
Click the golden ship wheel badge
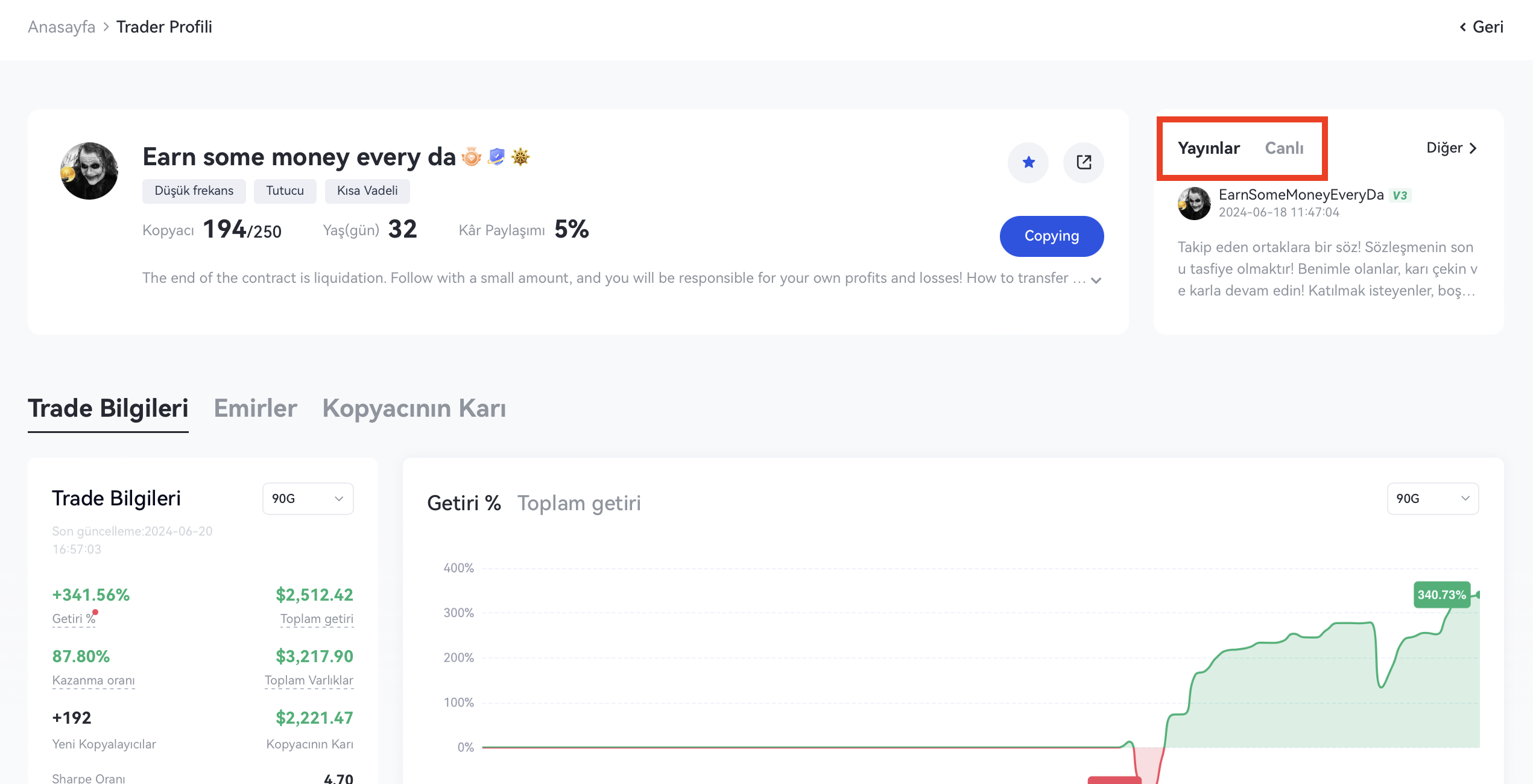(x=520, y=157)
